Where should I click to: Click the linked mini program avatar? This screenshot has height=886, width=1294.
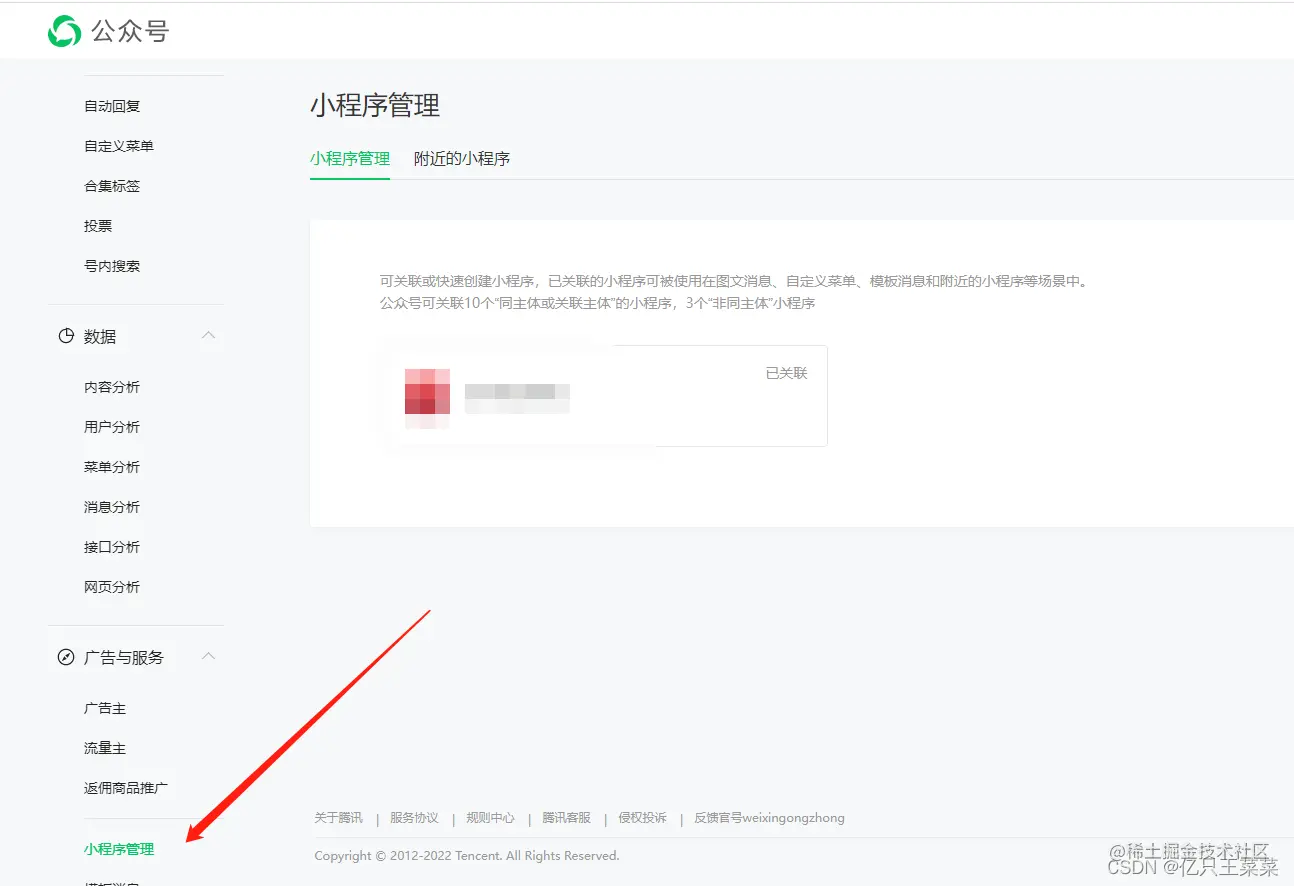pos(427,395)
